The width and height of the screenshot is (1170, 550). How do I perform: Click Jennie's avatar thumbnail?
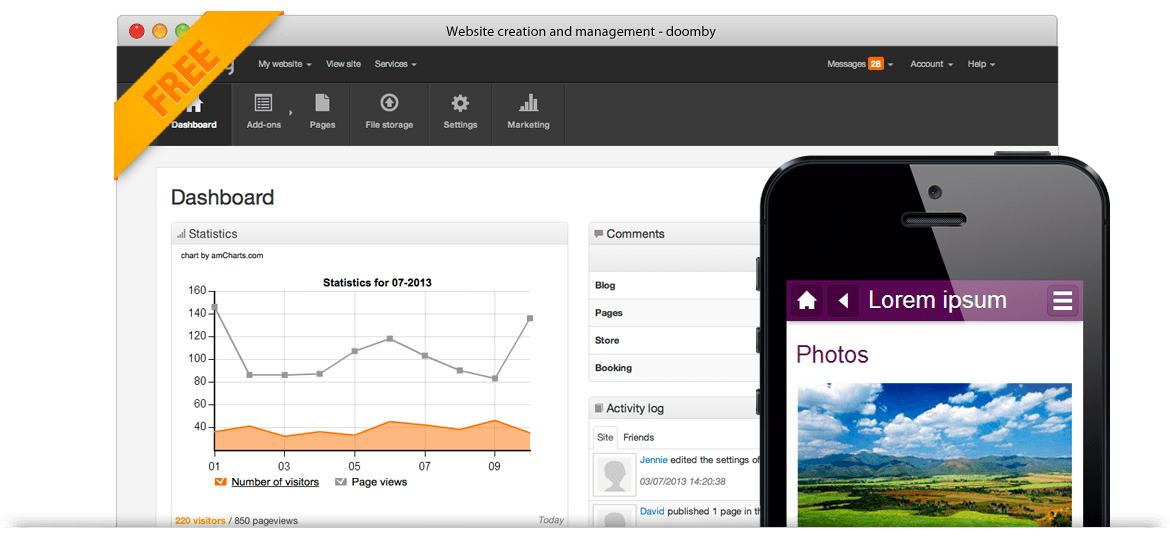[x=614, y=474]
